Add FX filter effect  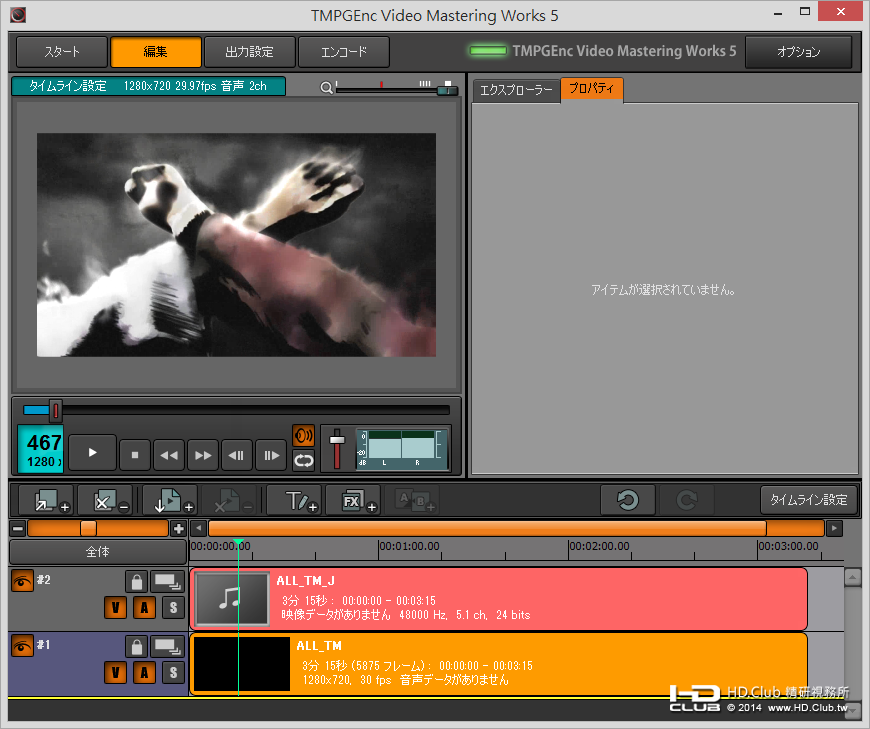coord(353,500)
